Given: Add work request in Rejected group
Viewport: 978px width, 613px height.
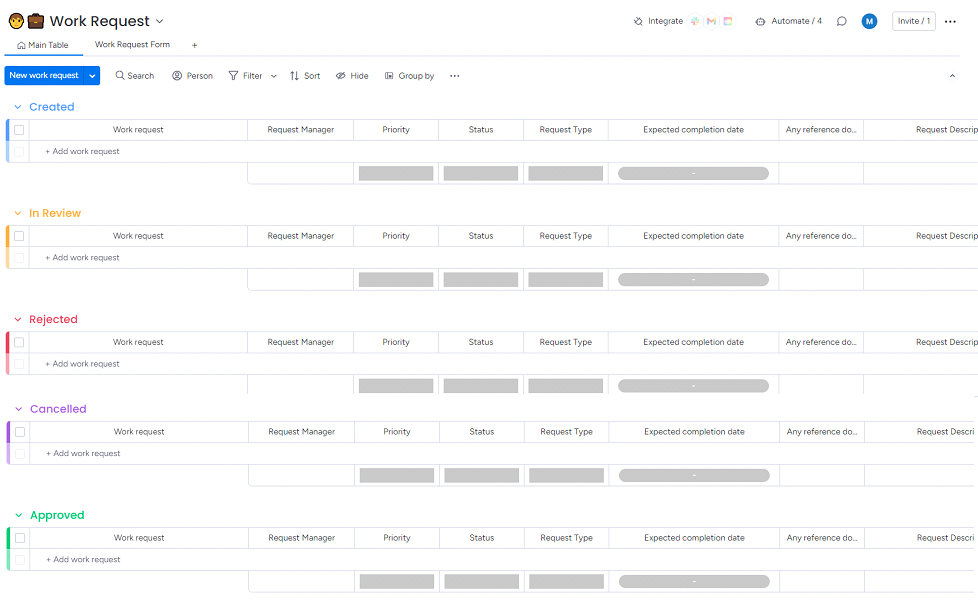Looking at the screenshot, I should click(x=82, y=364).
